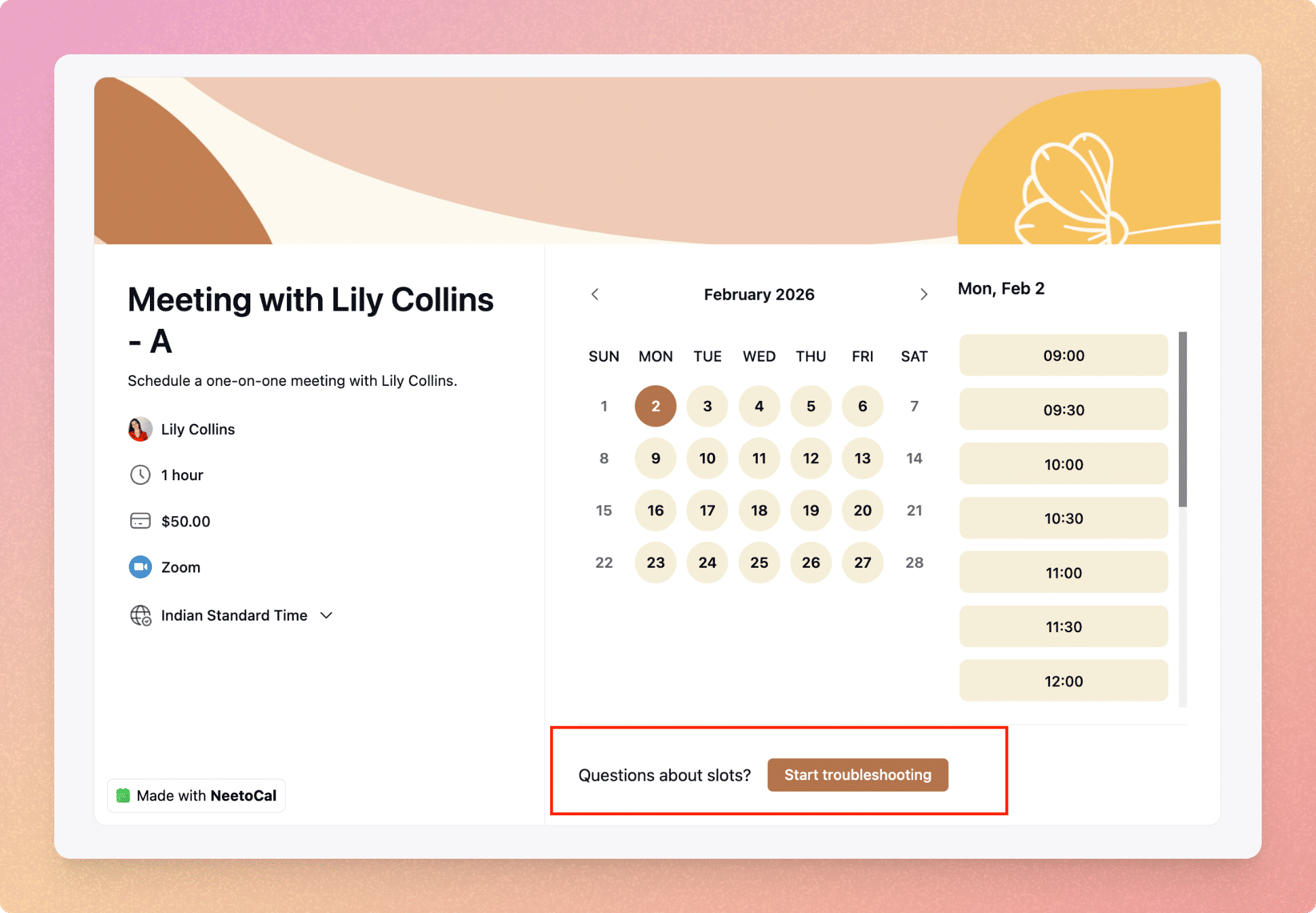This screenshot has width=1316, height=913.
Task: Click the Zoom video camera icon
Action: point(140,567)
